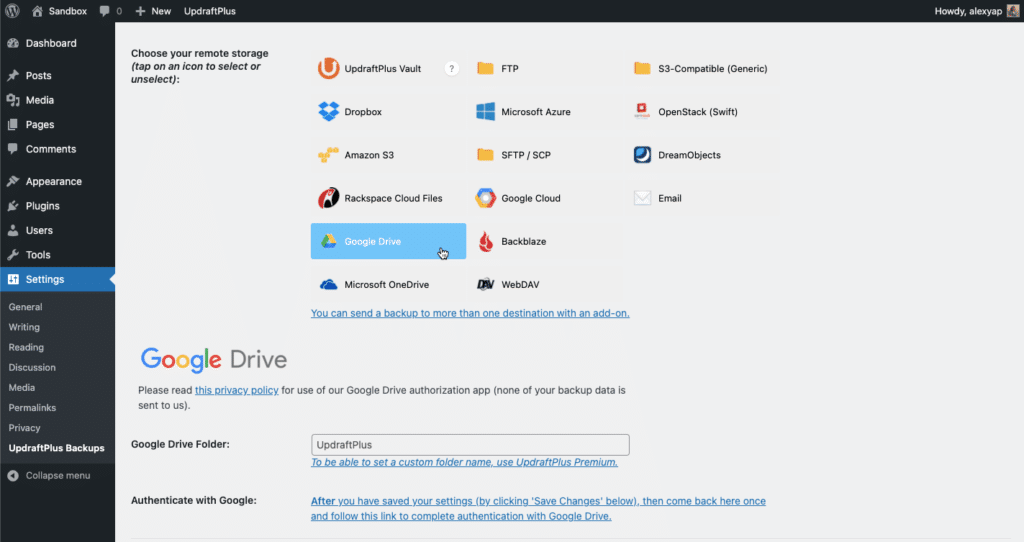This screenshot has width=1024, height=542.
Task: Select Dropbox storage option
Action: [388, 112]
